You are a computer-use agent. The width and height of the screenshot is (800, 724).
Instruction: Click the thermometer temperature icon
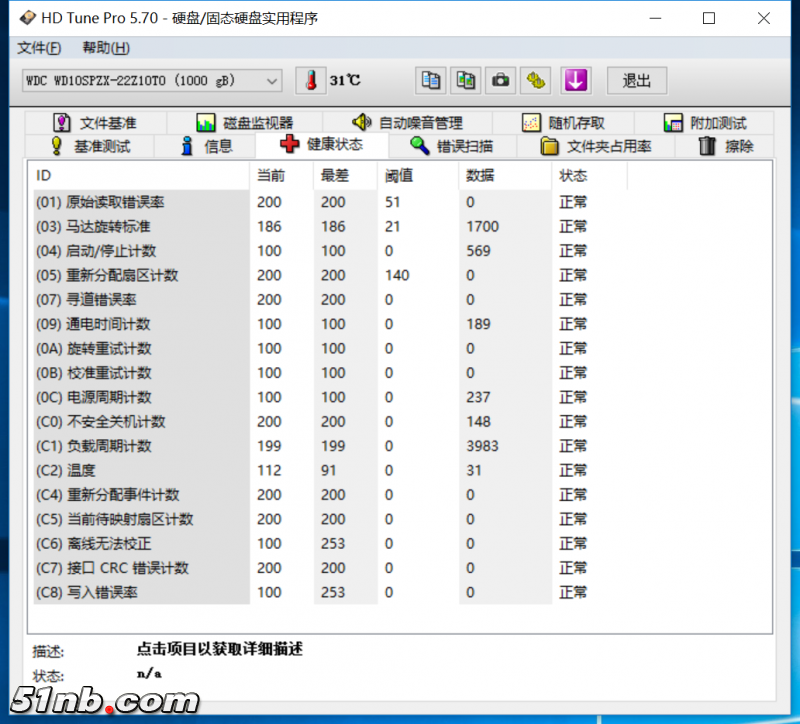pyautogui.click(x=311, y=81)
